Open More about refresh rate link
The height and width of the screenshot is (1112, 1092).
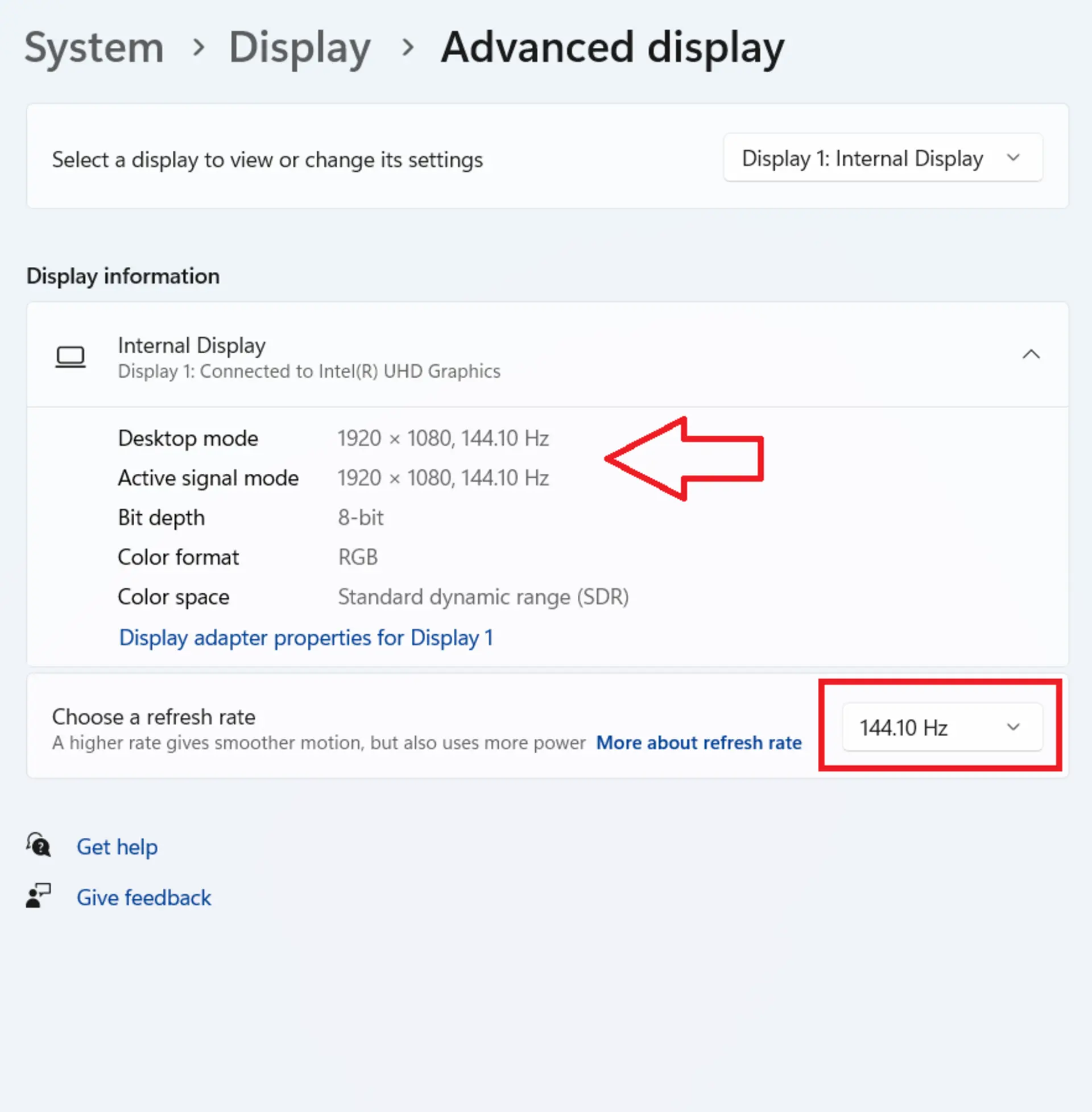click(698, 743)
